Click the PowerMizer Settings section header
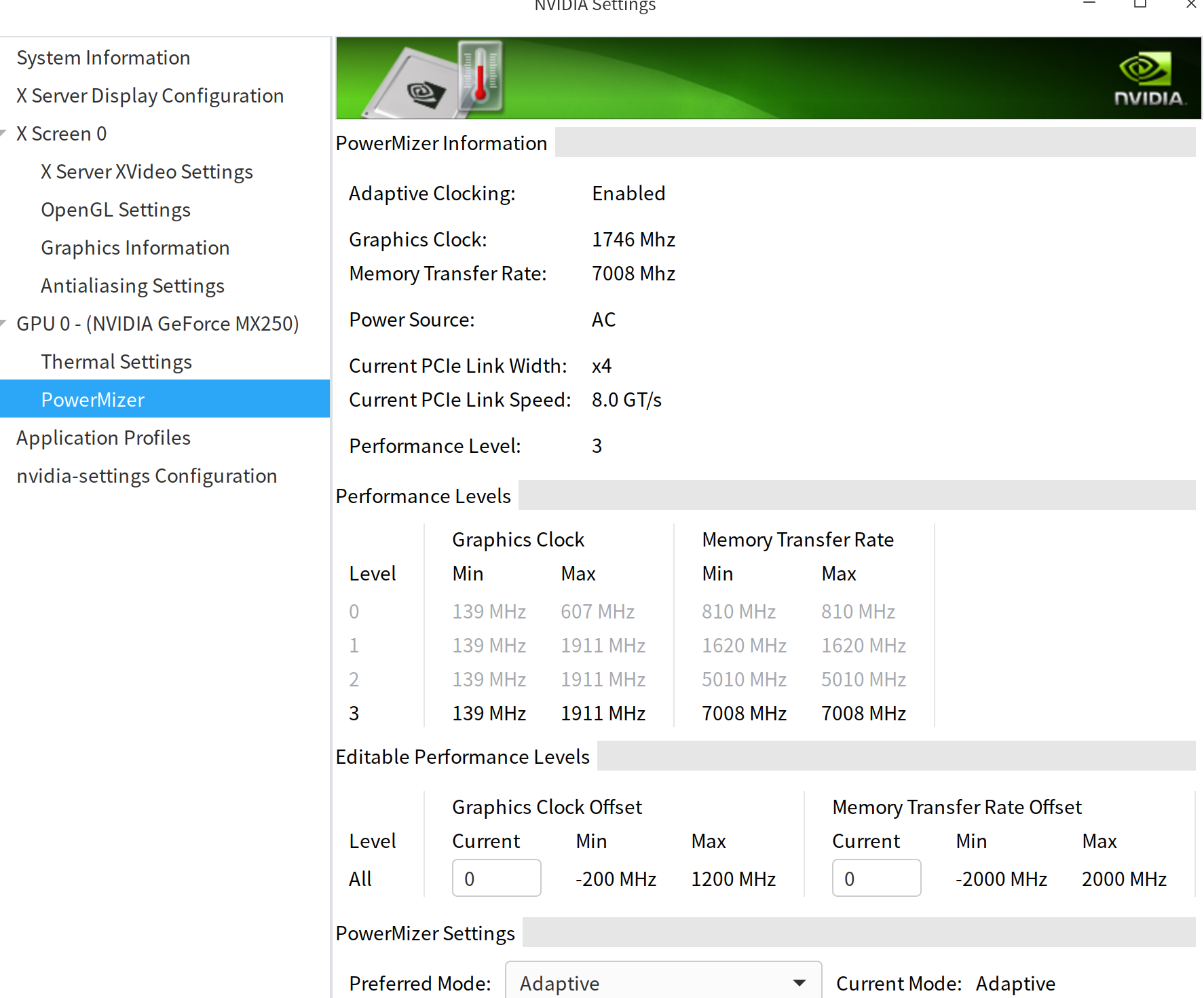Image resolution: width=1204 pixels, height=998 pixels. pyautogui.click(x=425, y=934)
